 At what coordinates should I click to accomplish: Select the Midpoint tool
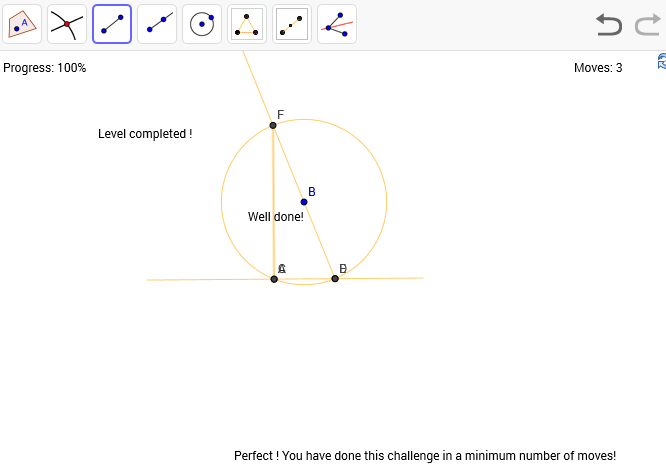coord(292,24)
